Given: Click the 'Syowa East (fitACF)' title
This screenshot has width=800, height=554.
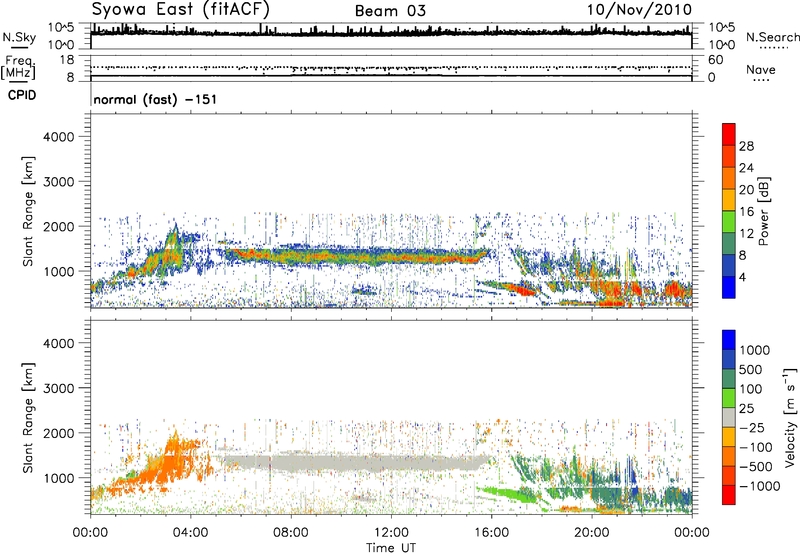Looking at the screenshot, I should pos(180,9).
